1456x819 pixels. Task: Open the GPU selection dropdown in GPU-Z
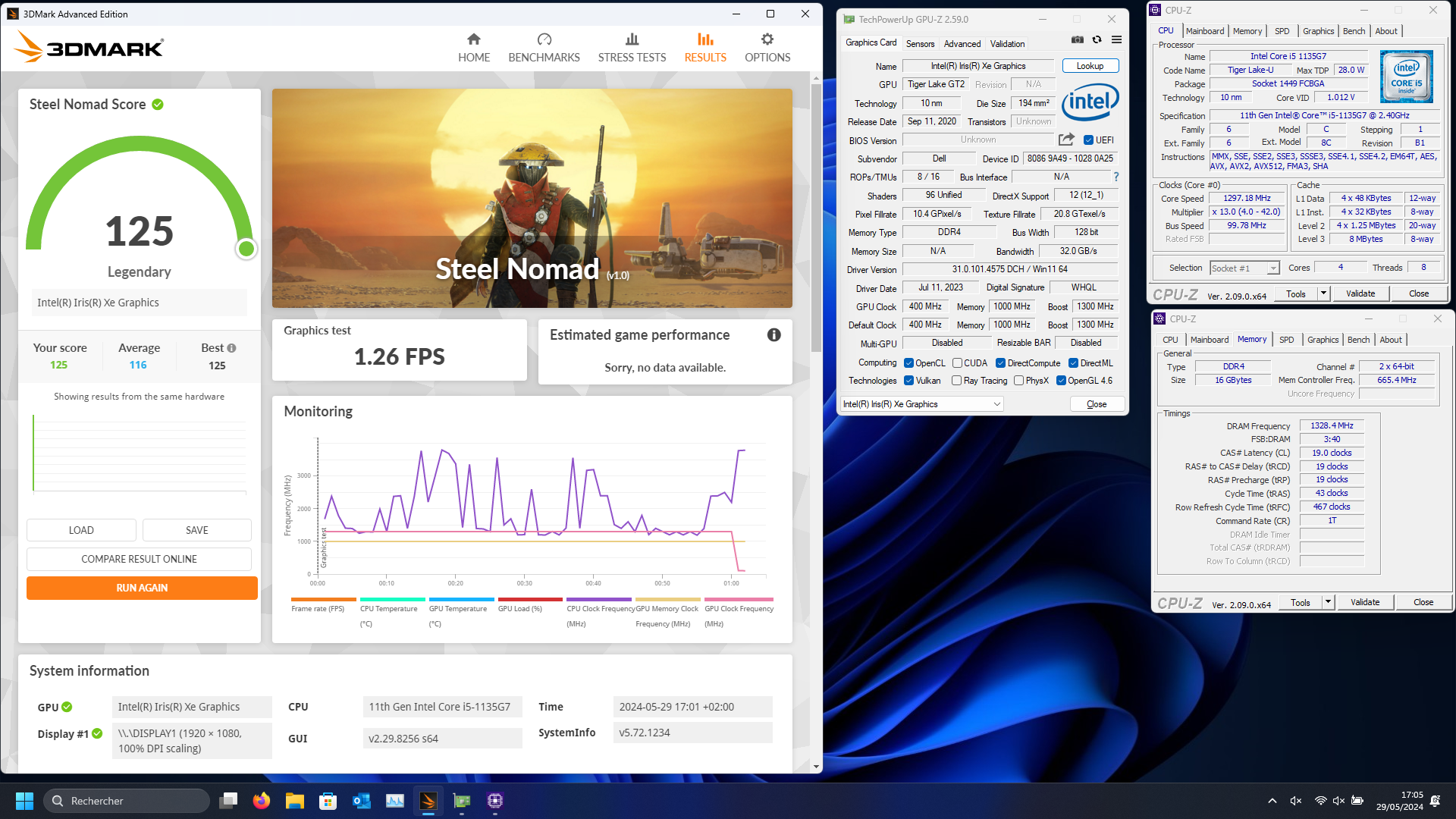click(x=922, y=404)
